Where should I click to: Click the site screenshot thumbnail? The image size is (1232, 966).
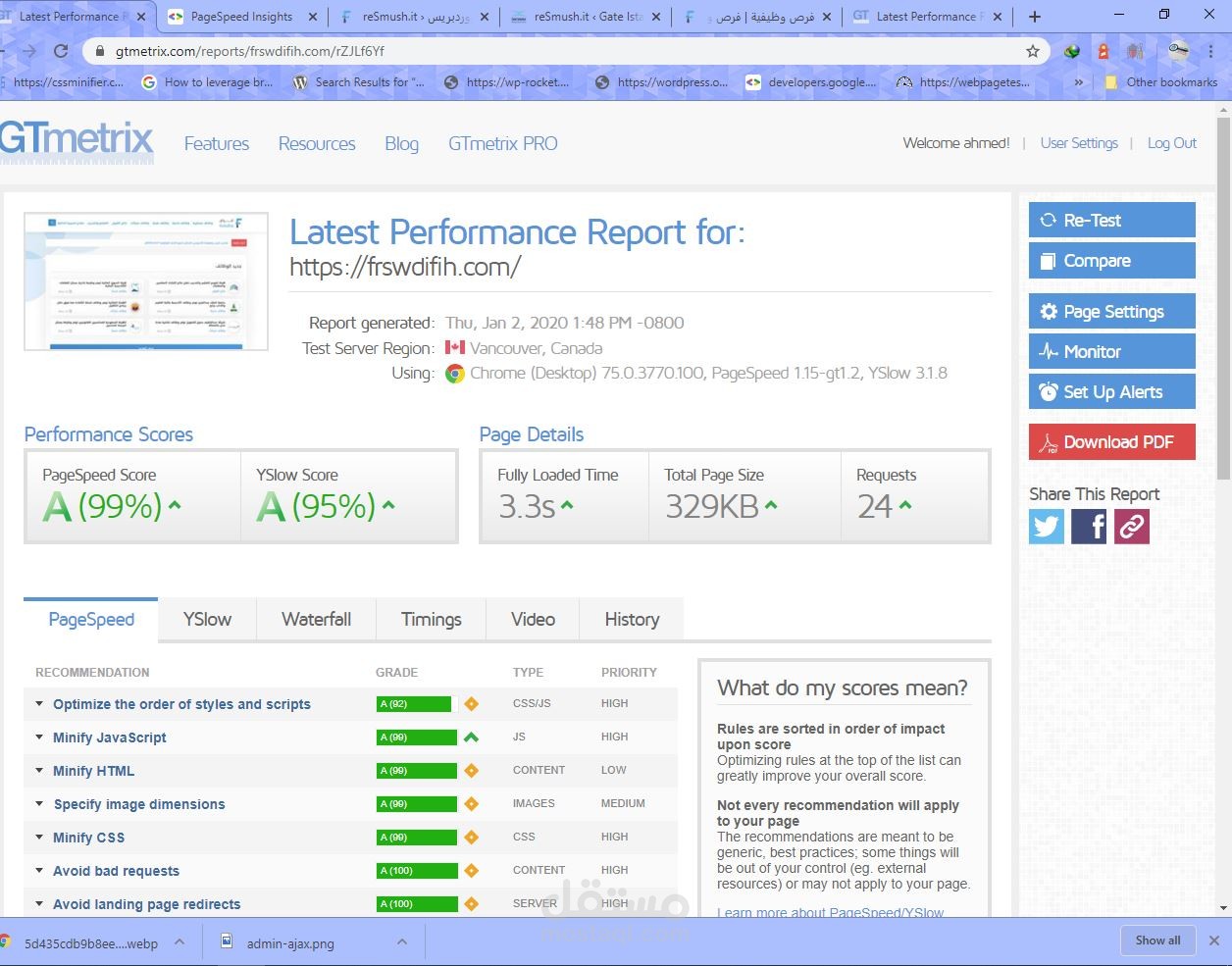tap(146, 281)
